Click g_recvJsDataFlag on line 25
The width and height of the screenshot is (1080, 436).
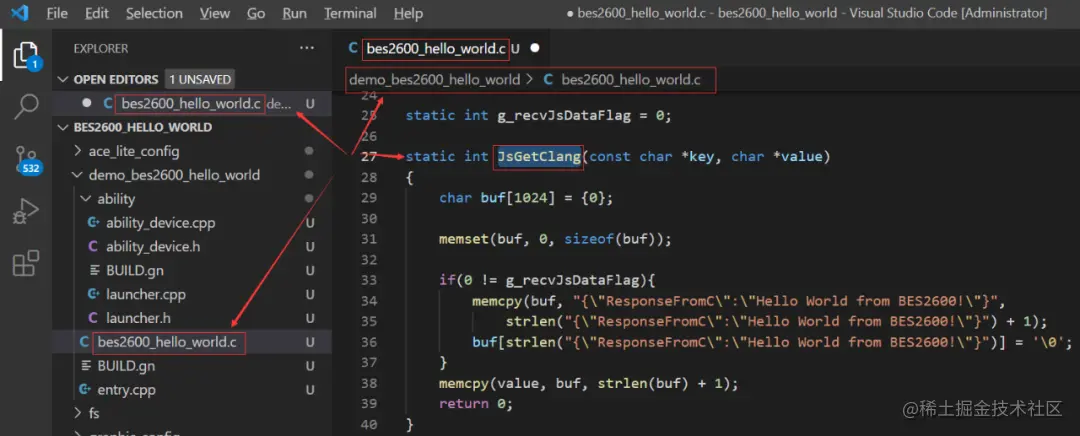click(x=563, y=116)
